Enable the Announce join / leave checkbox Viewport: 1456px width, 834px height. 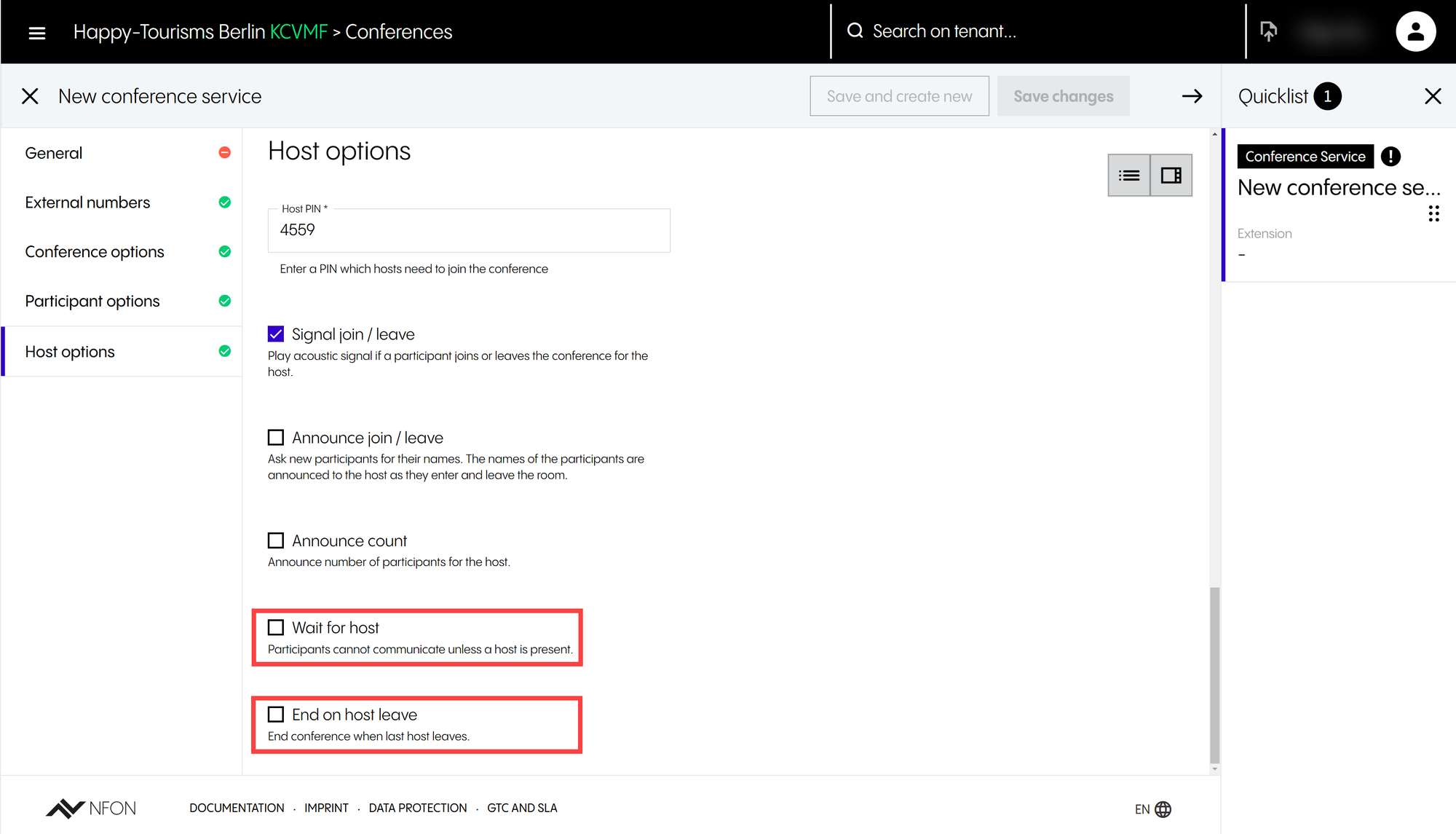[276, 438]
